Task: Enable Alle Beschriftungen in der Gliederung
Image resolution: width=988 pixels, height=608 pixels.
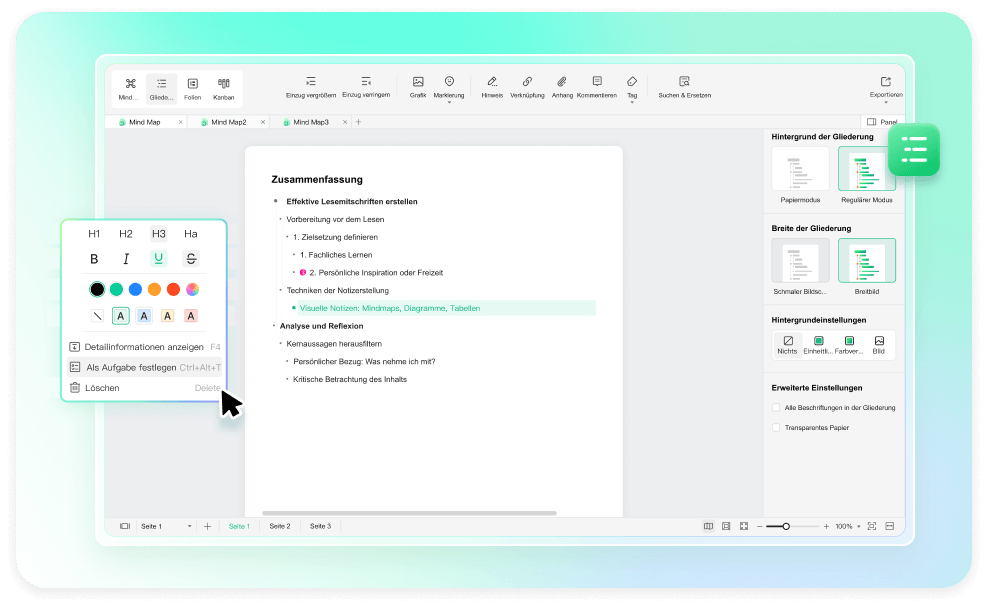Action: click(x=776, y=408)
